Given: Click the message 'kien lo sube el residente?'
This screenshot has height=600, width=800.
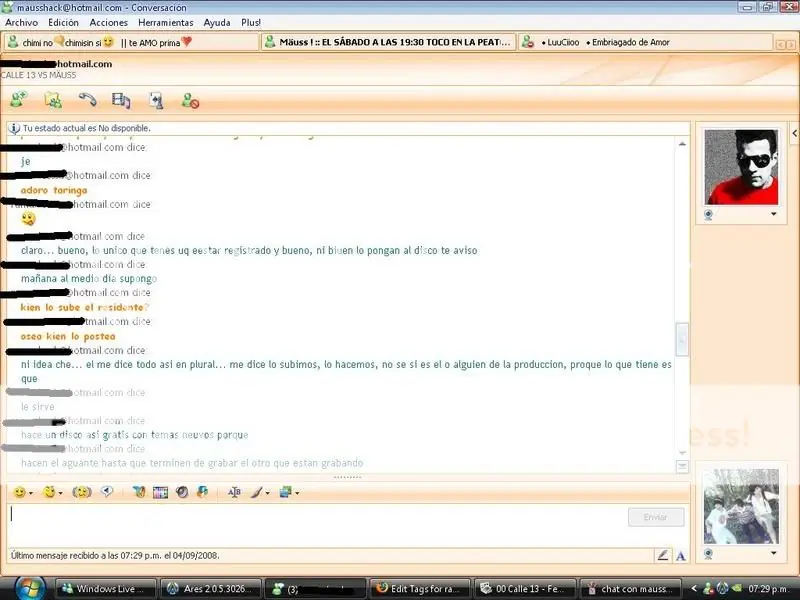Looking at the screenshot, I should coord(85,307).
